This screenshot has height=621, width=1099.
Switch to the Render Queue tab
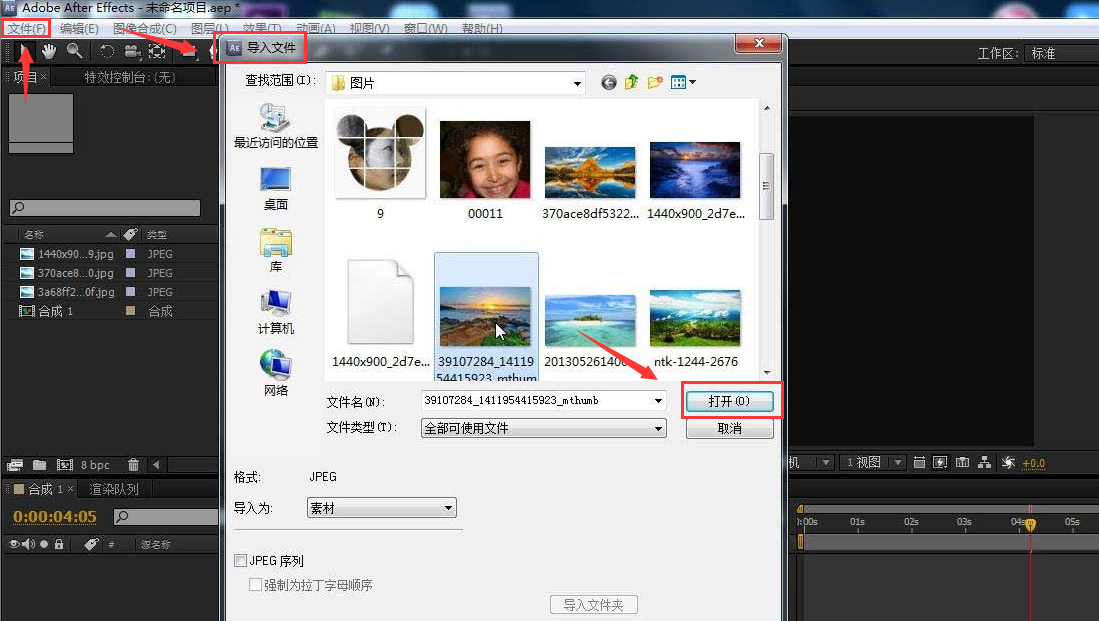[x=114, y=489]
